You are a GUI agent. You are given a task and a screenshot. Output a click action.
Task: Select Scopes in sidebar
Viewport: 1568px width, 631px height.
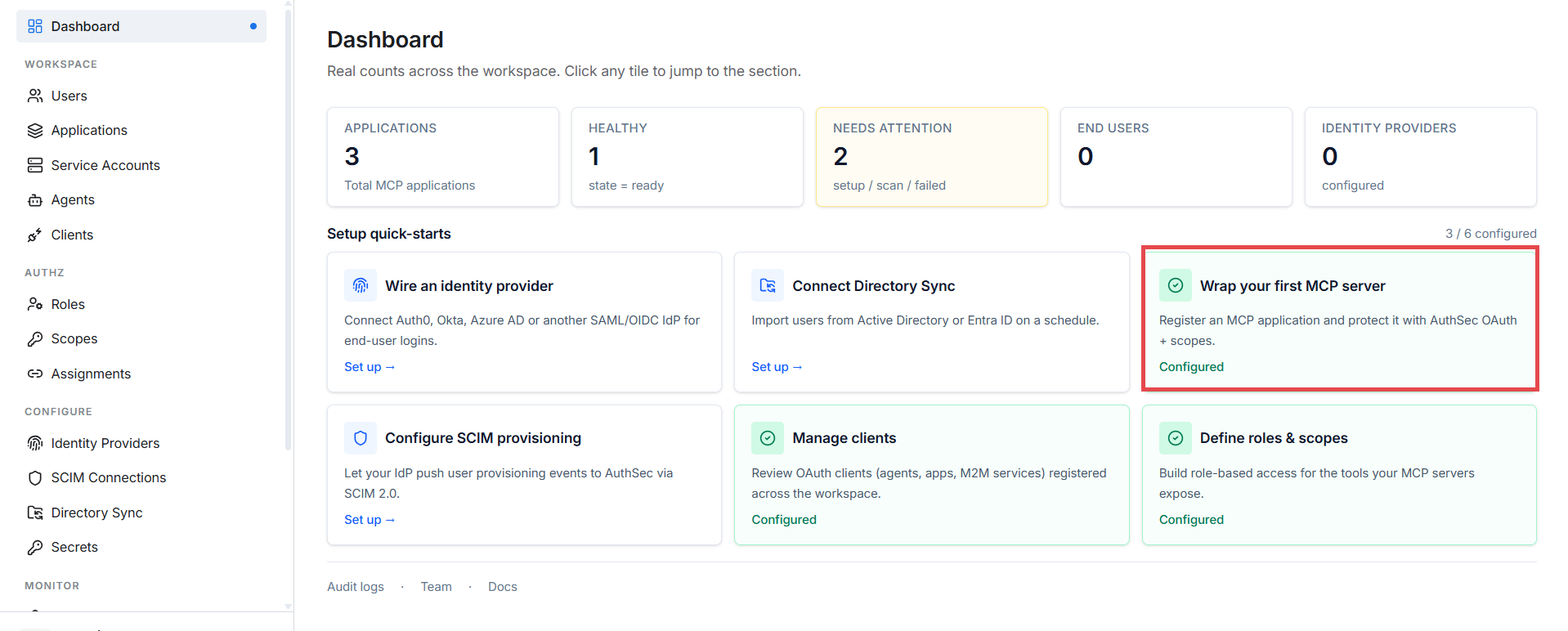click(141, 339)
